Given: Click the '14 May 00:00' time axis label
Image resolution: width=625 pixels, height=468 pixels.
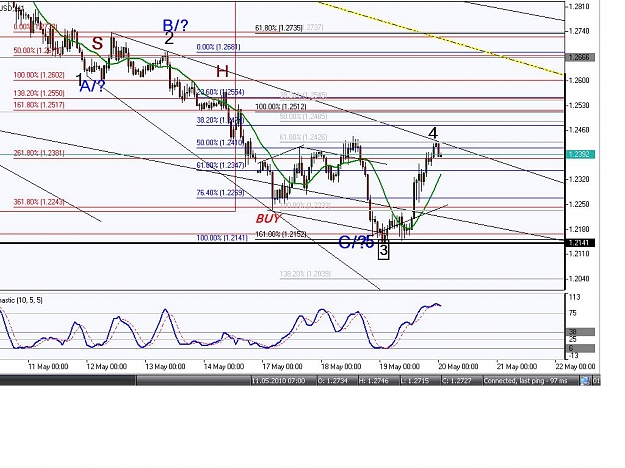Looking at the screenshot, I should tap(224, 366).
